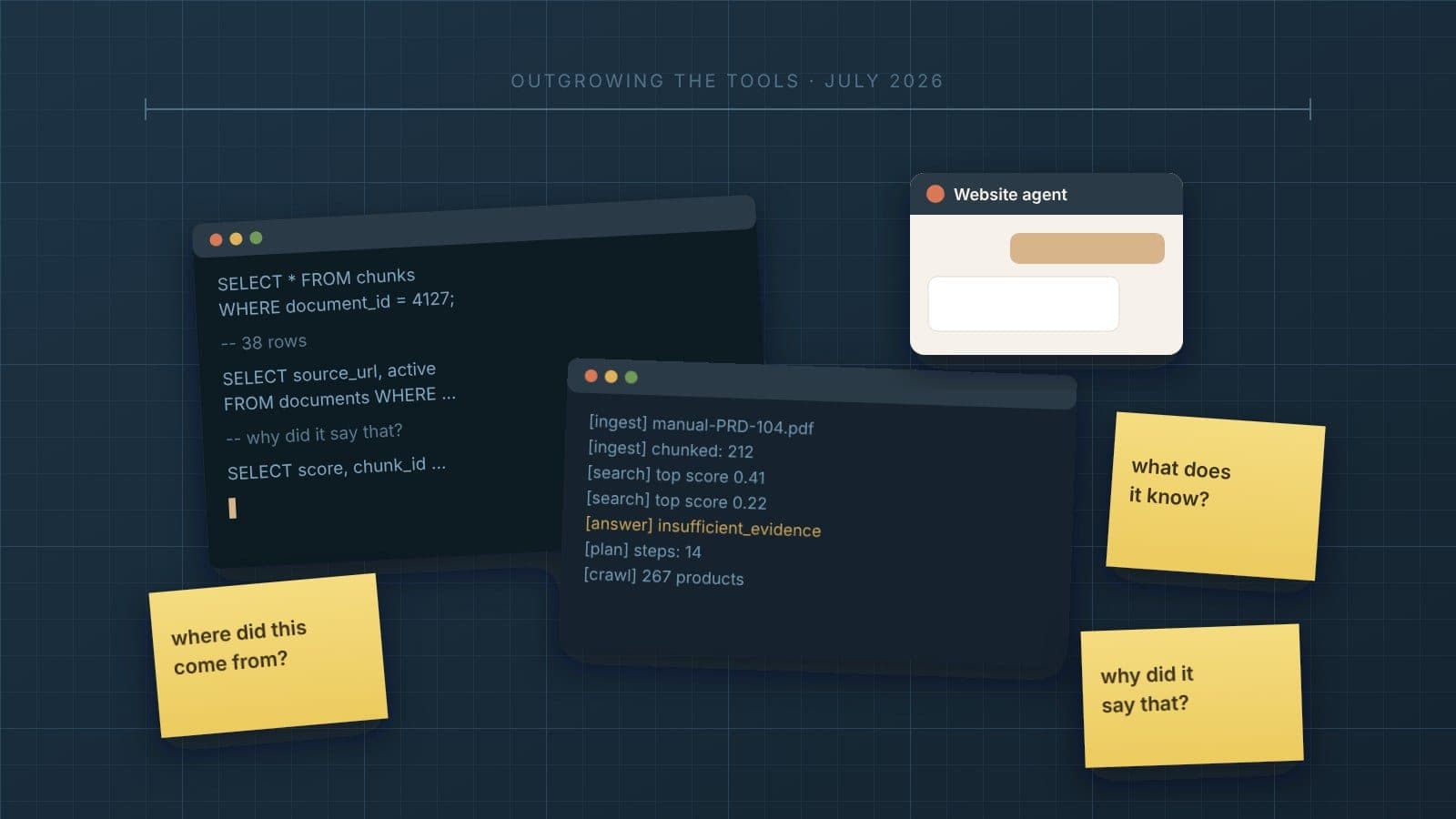Select the "[ingest] chunked: 212" log line
This screenshot has width=1456, height=819.
671,450
